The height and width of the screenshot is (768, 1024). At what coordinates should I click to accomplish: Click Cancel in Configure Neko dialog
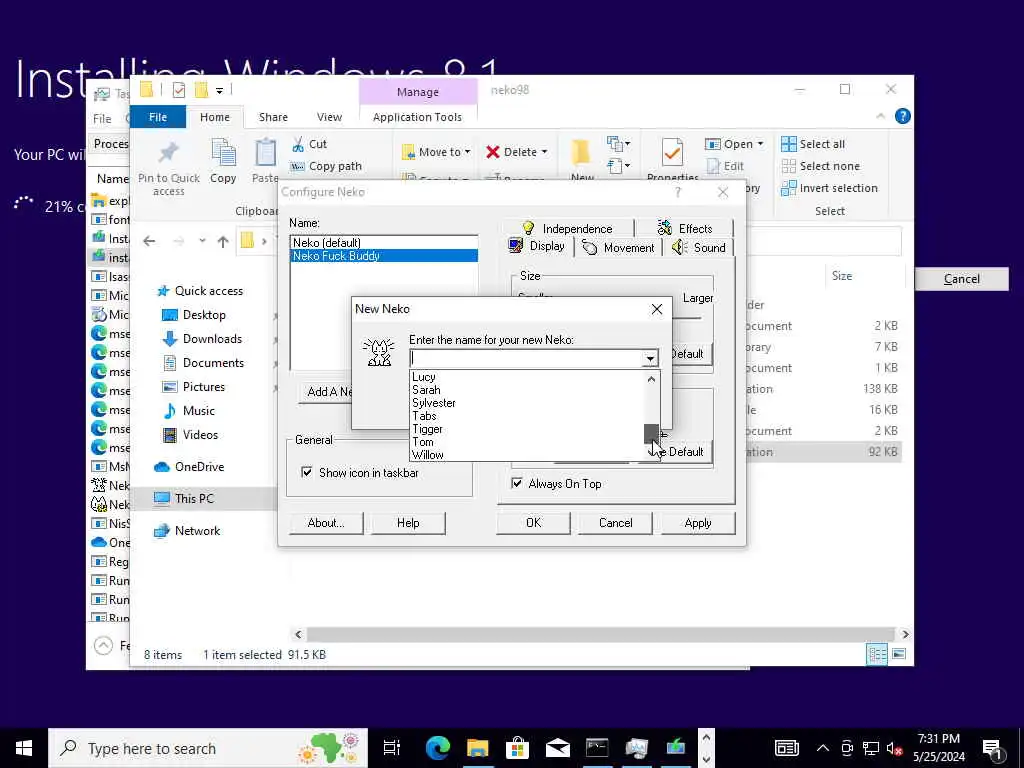616,522
